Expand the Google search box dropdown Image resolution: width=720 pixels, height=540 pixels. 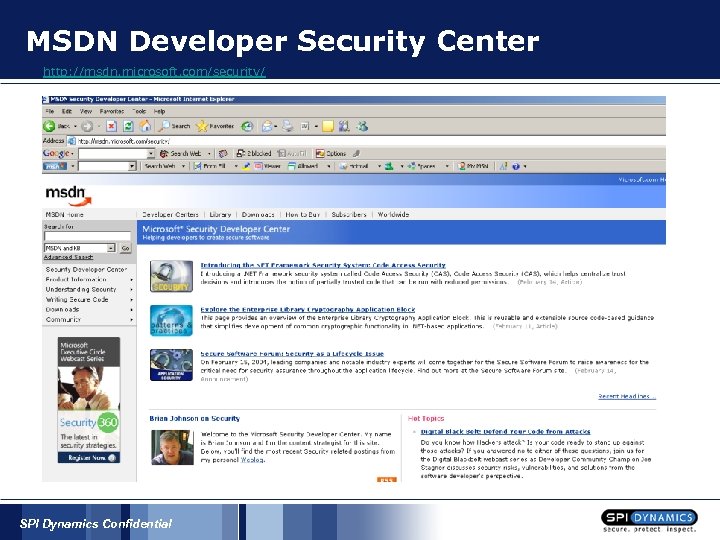coord(151,153)
